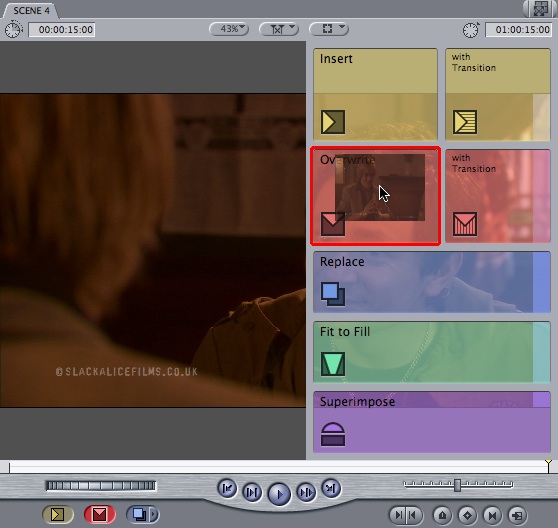The image size is (558, 528).
Task: Click the timecode duration field 00:00:15:00
Action: point(62,30)
